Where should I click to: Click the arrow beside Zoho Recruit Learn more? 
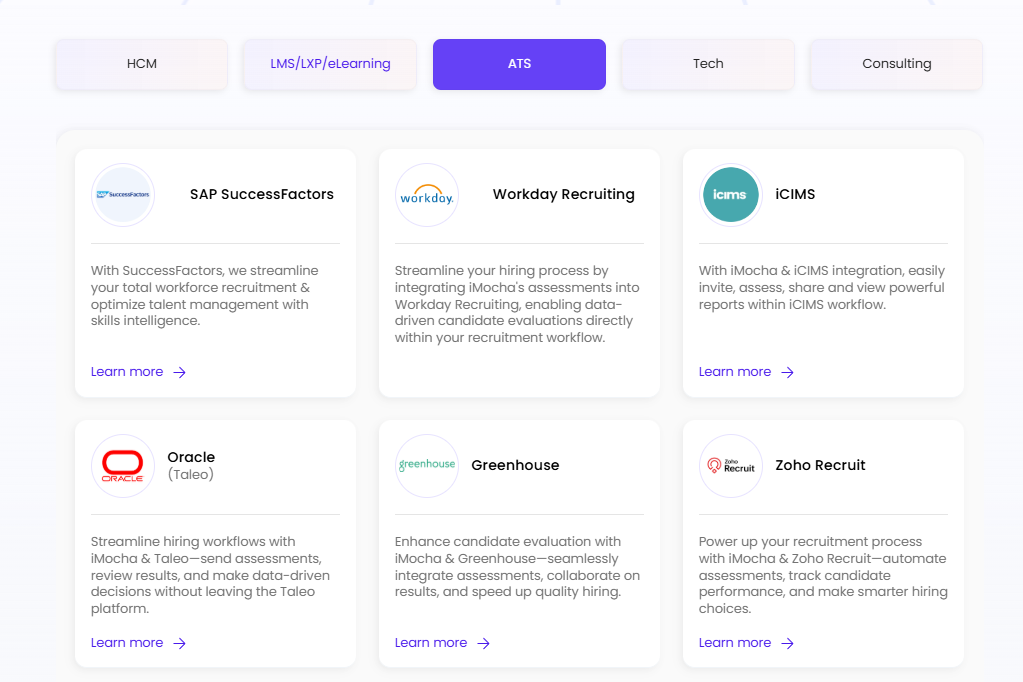click(x=787, y=643)
